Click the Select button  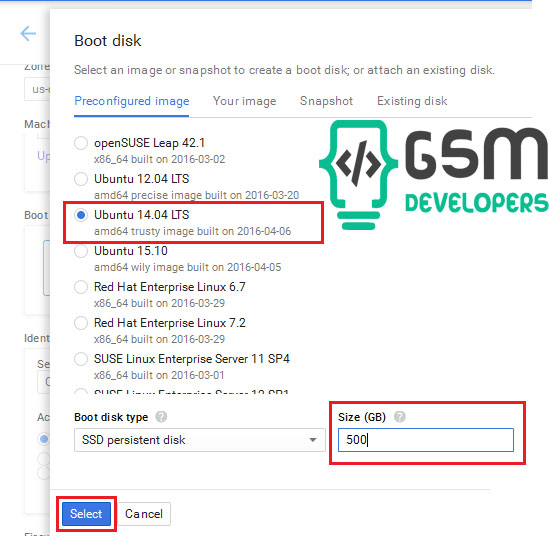pyautogui.click(x=86, y=514)
